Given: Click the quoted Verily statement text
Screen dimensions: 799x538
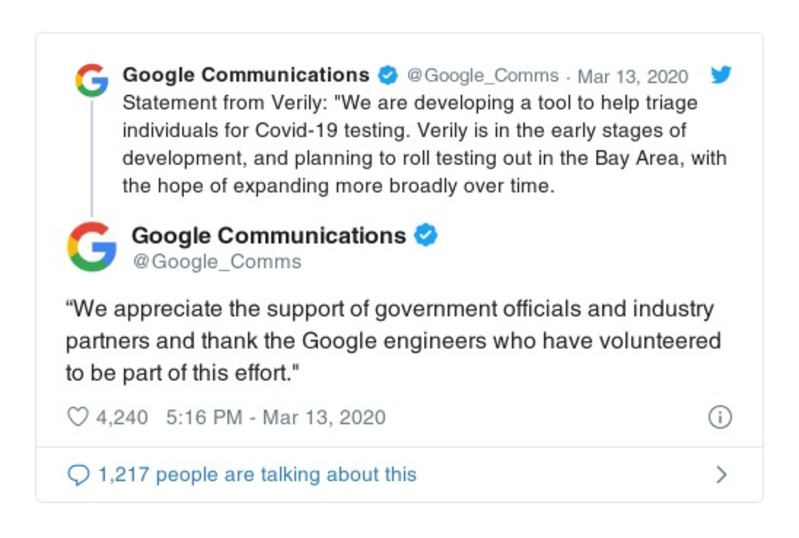Looking at the screenshot, I should (410, 145).
